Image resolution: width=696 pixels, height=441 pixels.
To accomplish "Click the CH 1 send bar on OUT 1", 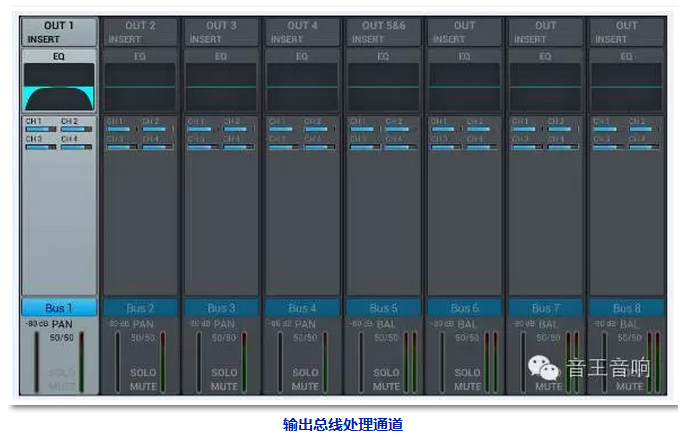I will (40, 129).
